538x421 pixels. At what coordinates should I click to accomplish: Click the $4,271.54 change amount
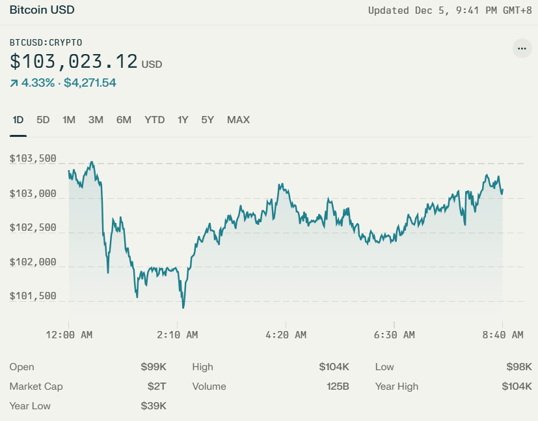90,83
